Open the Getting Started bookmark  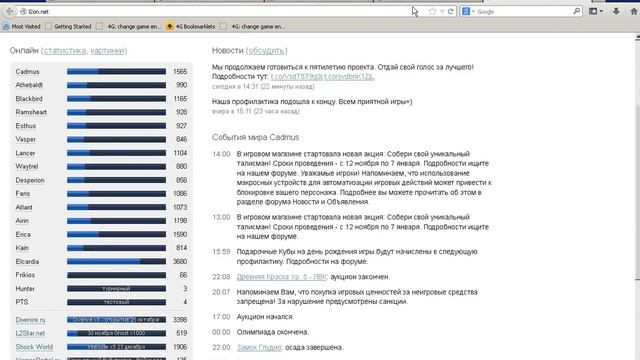[x=68, y=27]
